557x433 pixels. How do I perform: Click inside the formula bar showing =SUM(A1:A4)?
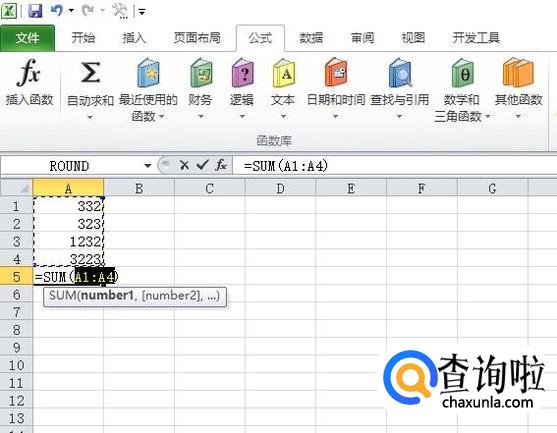point(394,166)
